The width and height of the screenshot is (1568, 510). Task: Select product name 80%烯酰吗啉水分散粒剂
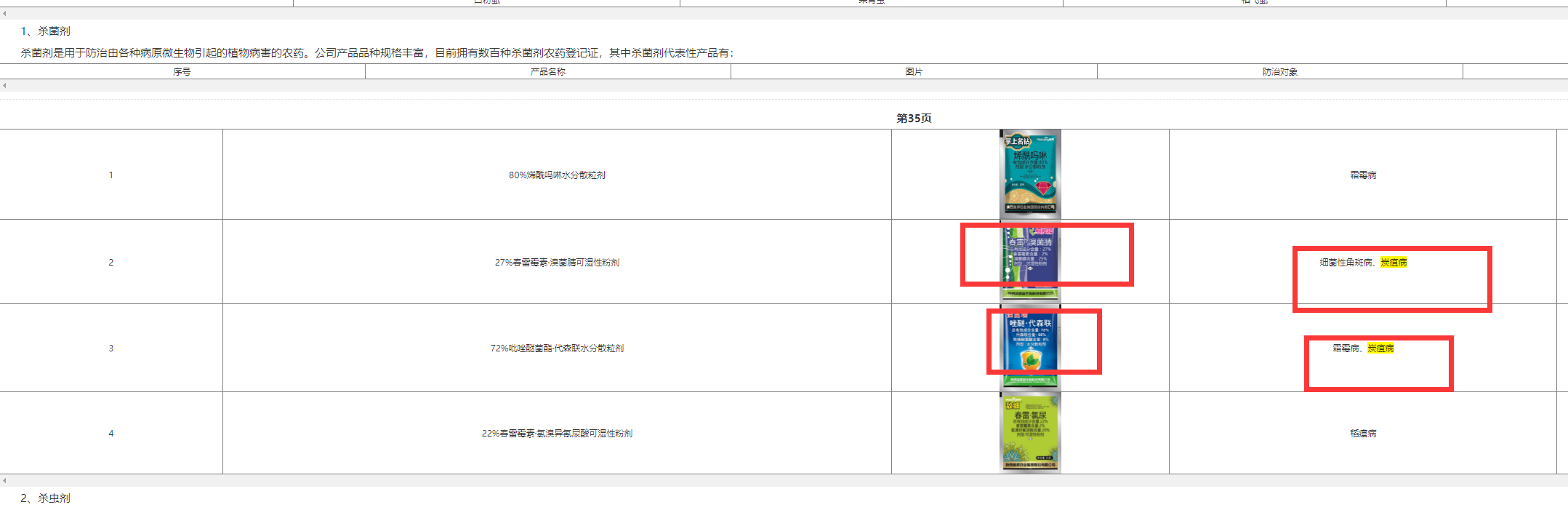tap(557, 175)
